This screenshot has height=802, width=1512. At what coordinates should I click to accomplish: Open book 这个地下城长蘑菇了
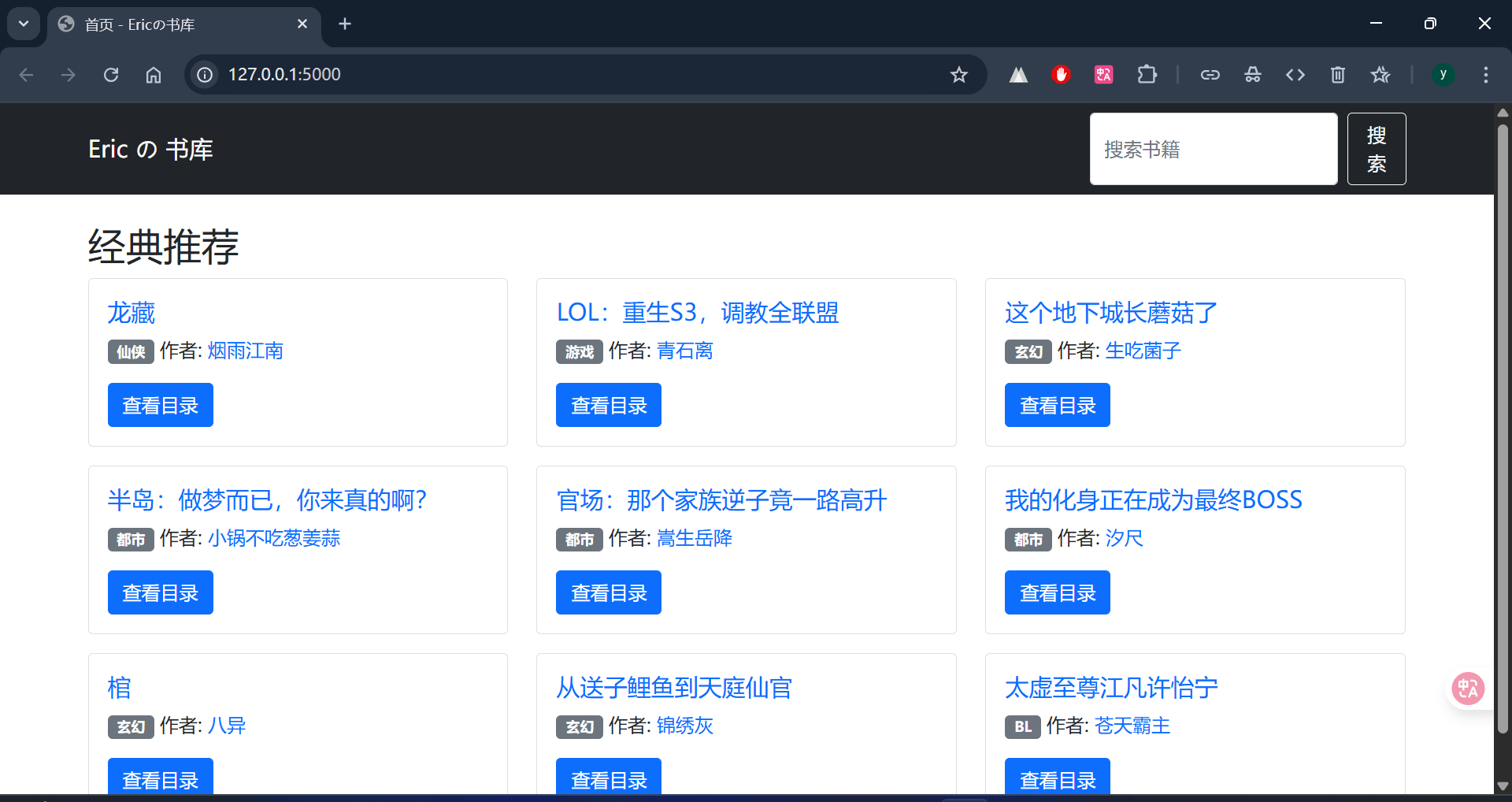click(x=1111, y=313)
